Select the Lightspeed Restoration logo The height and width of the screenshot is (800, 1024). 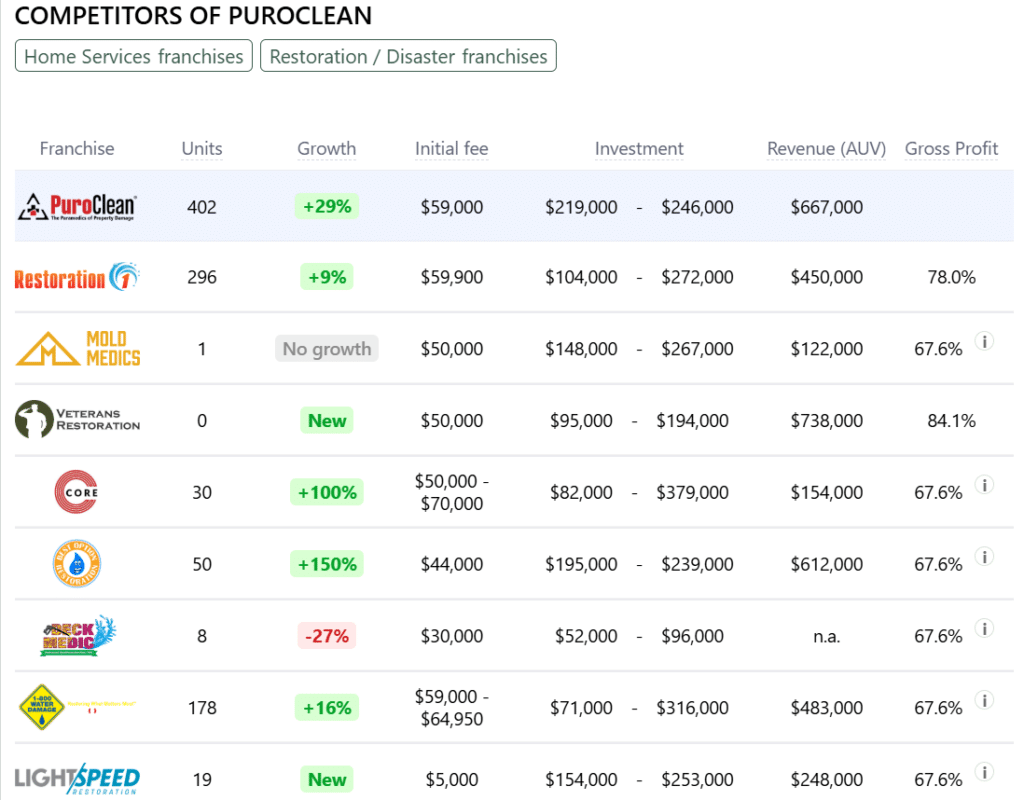click(x=77, y=778)
